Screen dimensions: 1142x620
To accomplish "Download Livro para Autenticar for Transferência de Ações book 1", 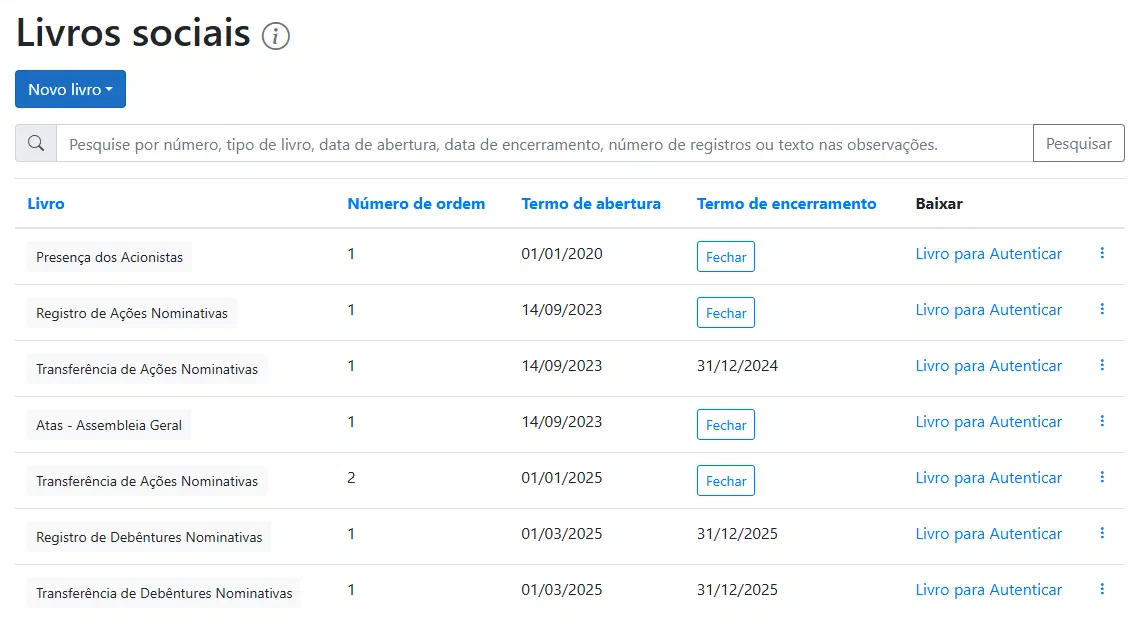I will point(988,366).
